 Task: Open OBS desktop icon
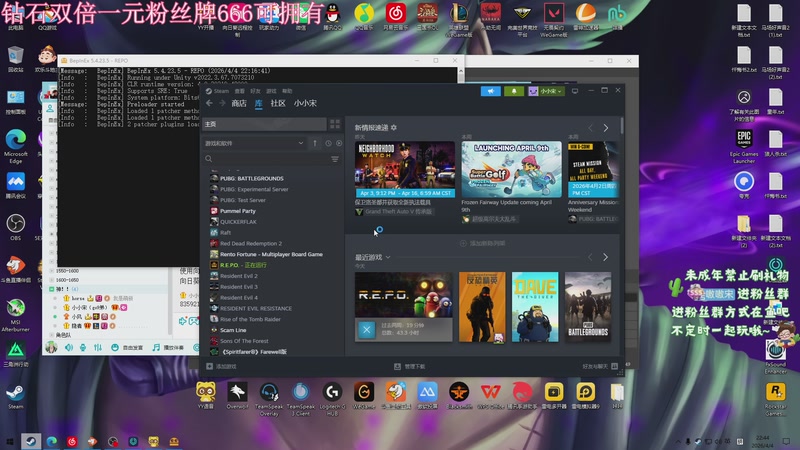pos(15,227)
